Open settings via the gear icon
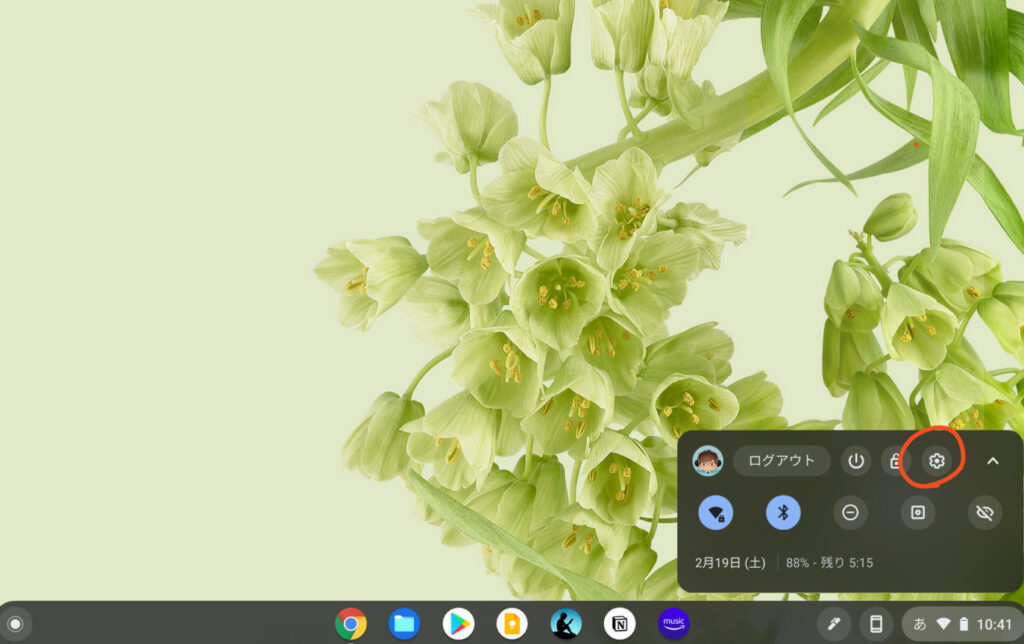 pyautogui.click(x=936, y=461)
